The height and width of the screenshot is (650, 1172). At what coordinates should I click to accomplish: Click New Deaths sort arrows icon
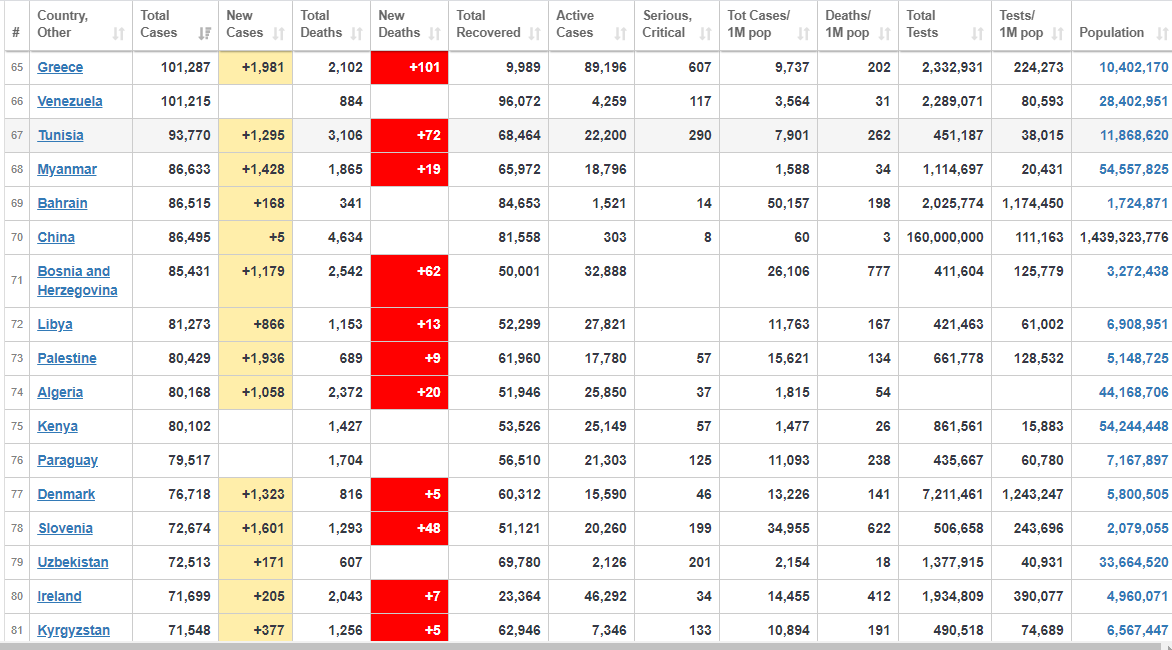coord(434,34)
